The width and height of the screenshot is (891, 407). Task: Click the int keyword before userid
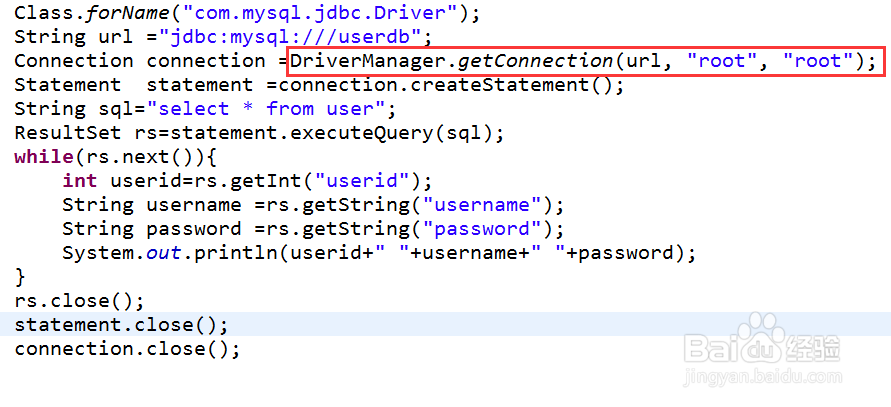coord(80,181)
